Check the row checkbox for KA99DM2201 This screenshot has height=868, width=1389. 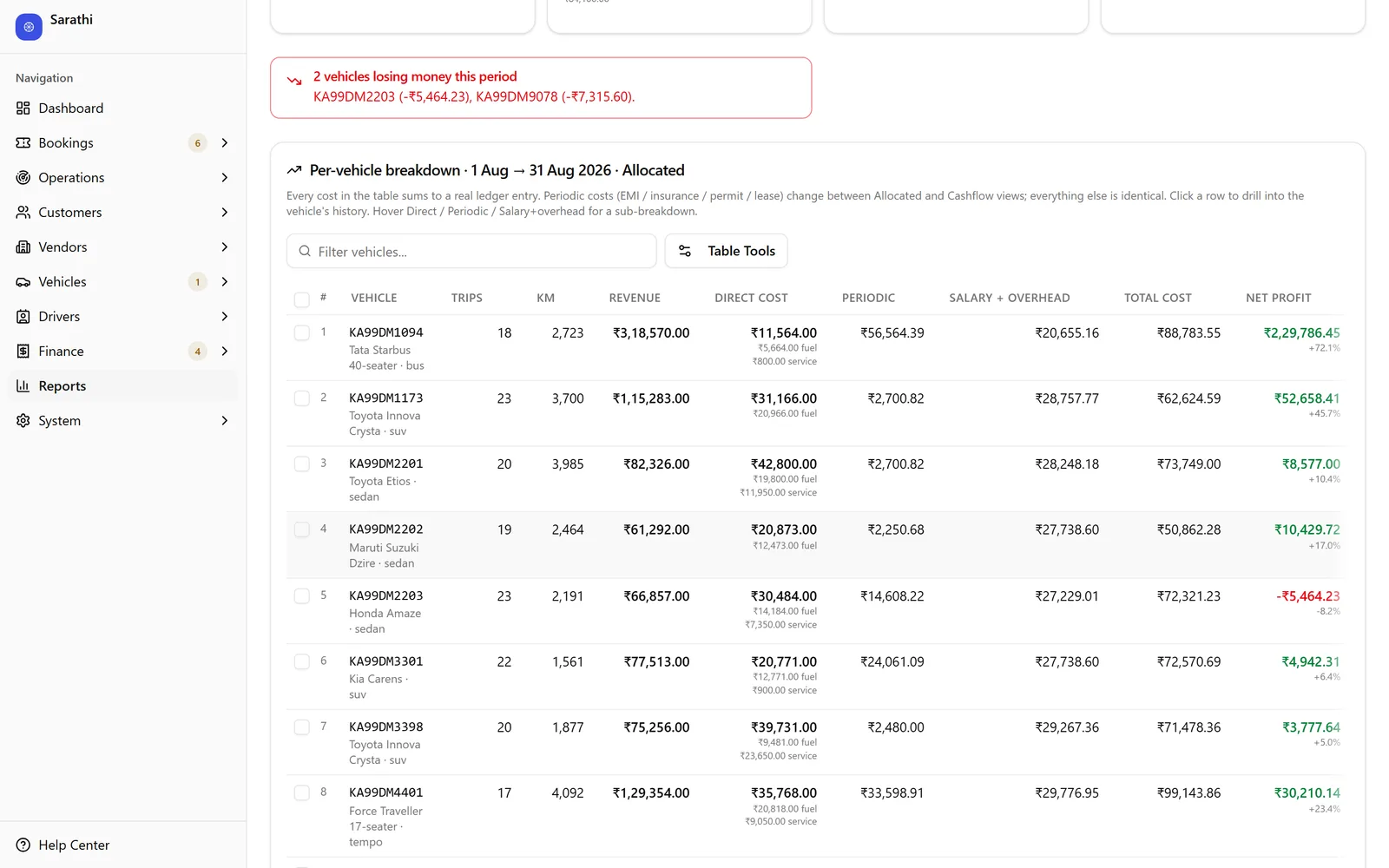point(302,464)
